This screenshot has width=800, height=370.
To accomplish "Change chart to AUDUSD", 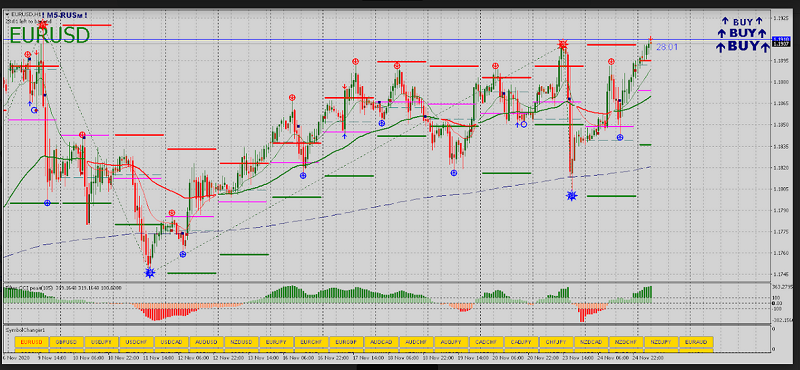I will click(x=206, y=341).
